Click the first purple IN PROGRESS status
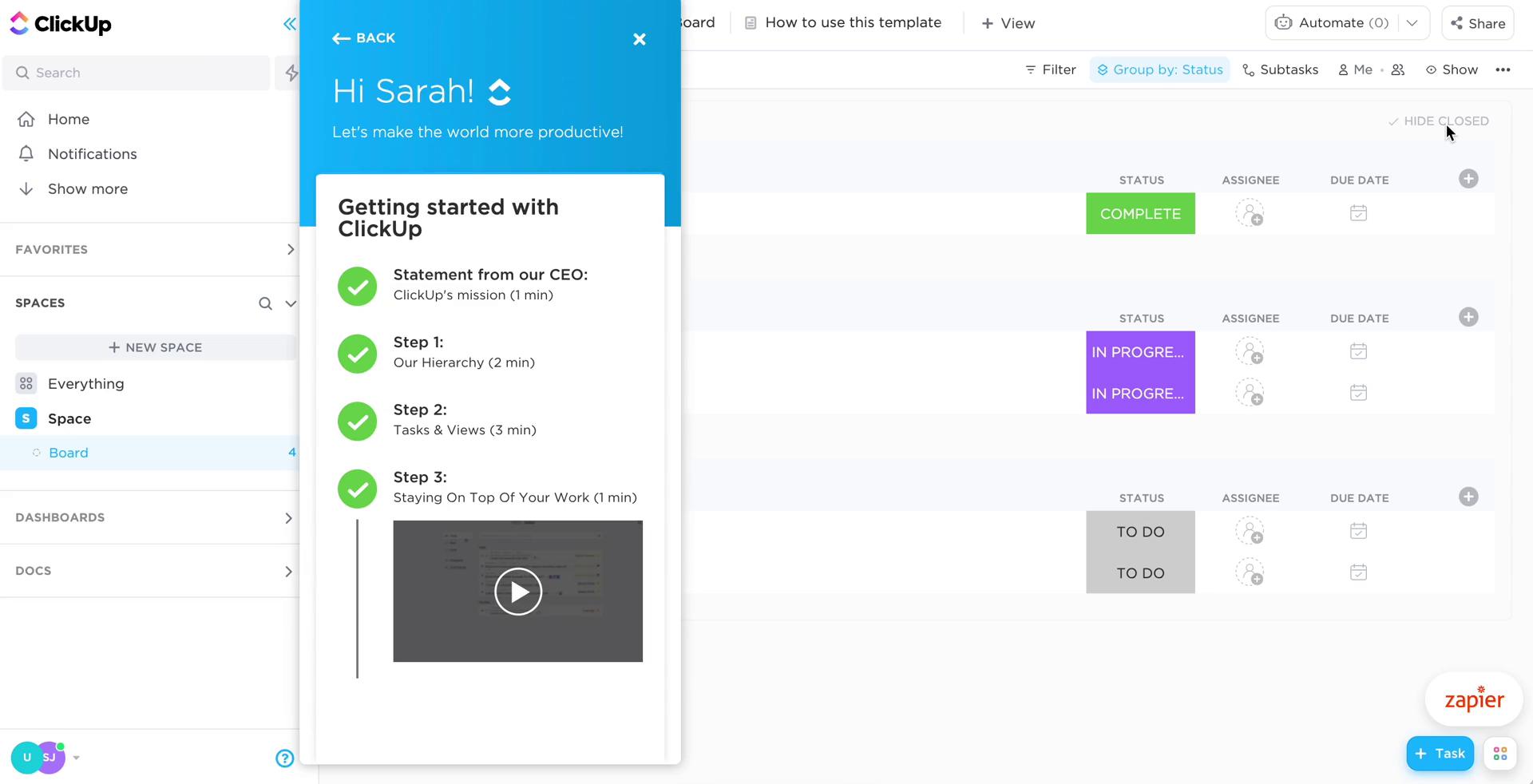 [x=1140, y=351]
